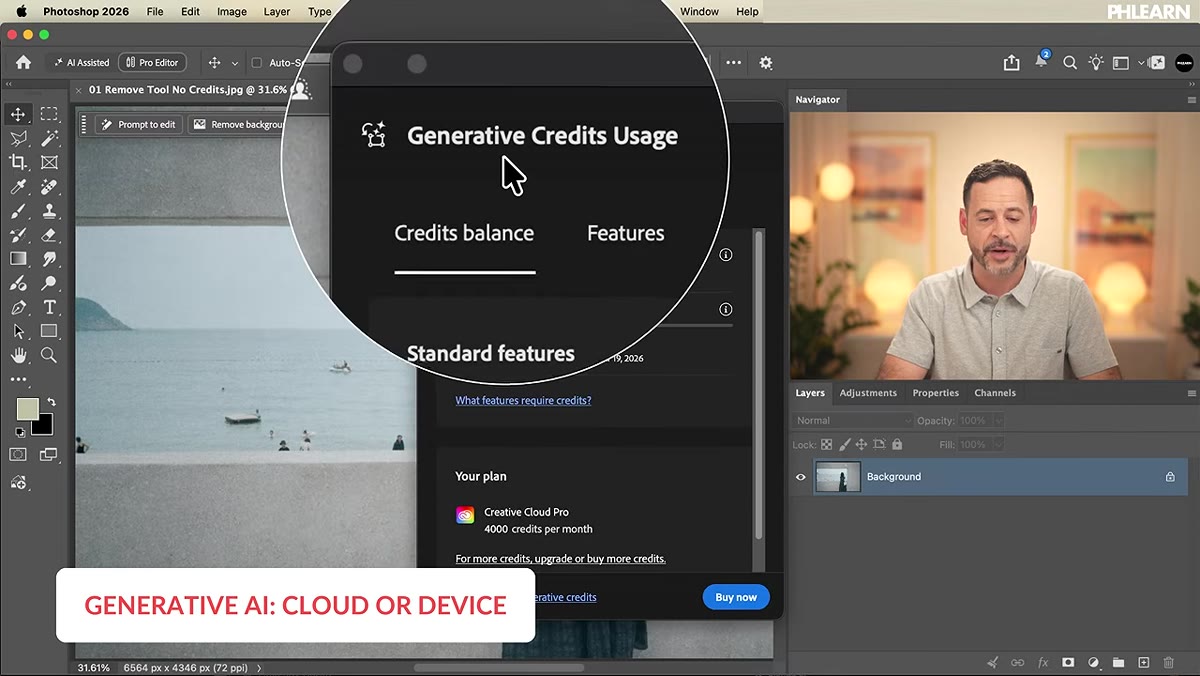
Task: Open the File menu
Action: pos(155,11)
